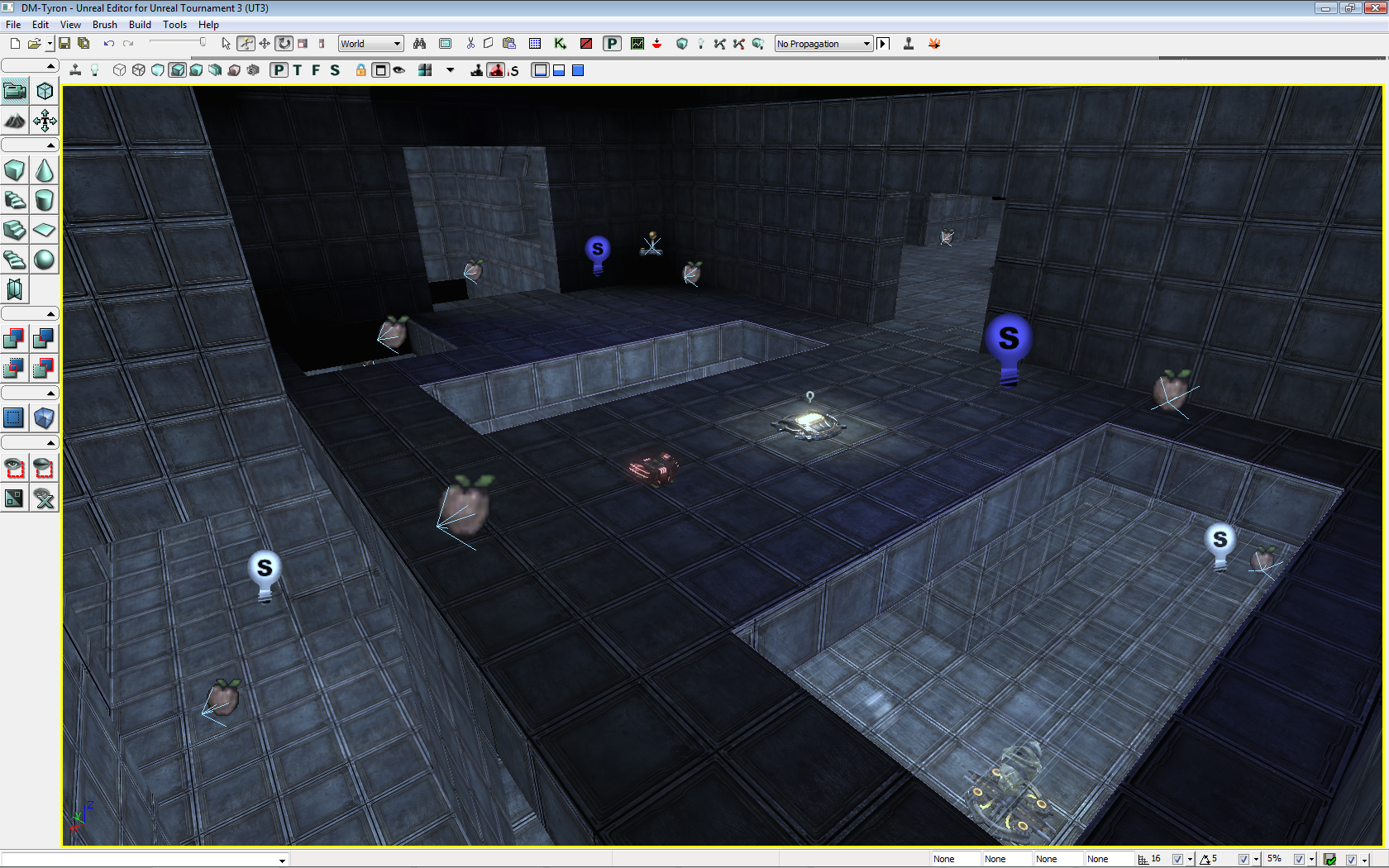This screenshot has height=868, width=1389.
Task: Open the Help menu
Action: (208, 25)
